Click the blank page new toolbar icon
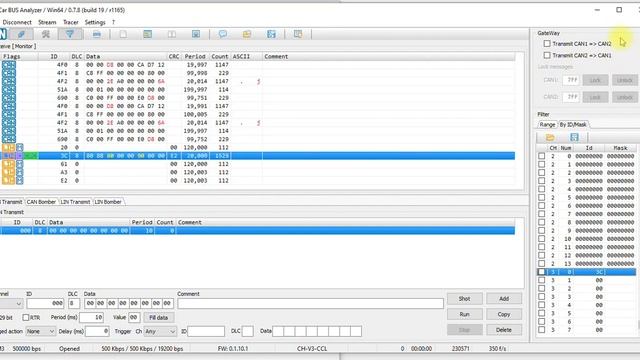640x360 pixels. click(123, 34)
